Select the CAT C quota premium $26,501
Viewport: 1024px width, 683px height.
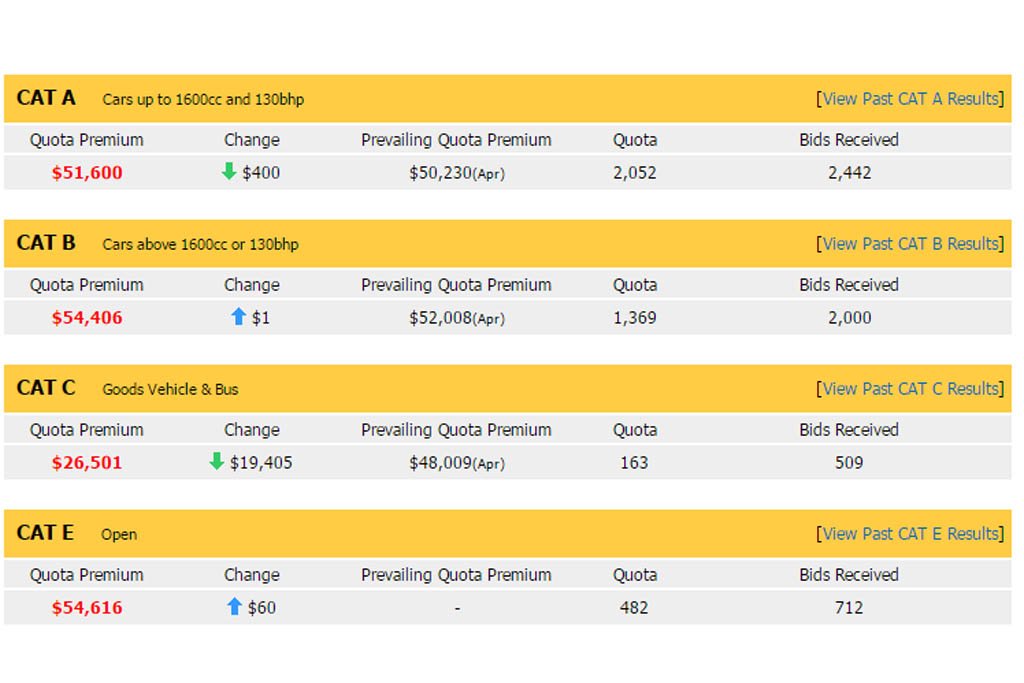coord(87,462)
